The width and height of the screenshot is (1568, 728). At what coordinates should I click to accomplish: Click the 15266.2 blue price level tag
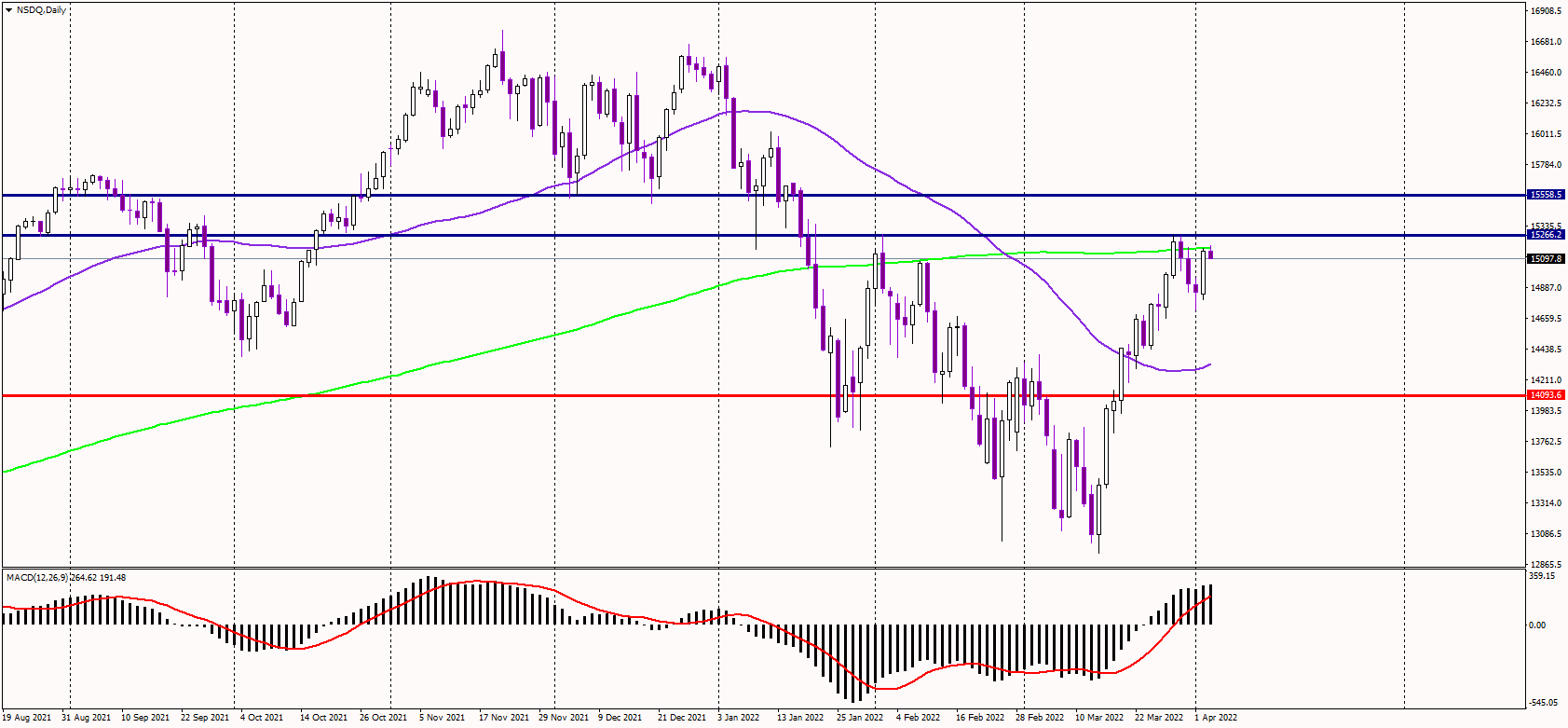coord(1546,235)
